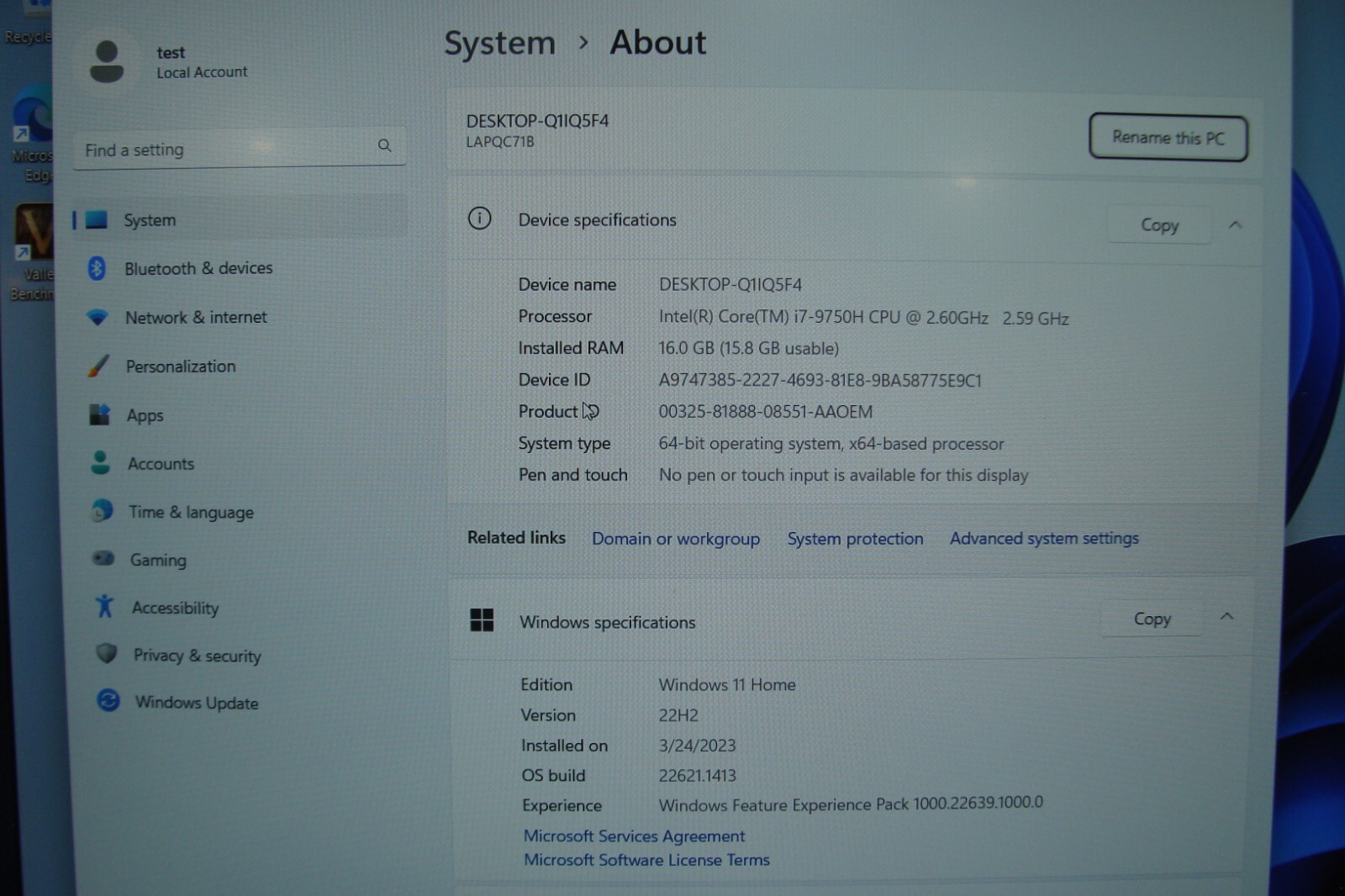Click the System monitor icon in sidebar
1345x896 pixels.
coord(97,220)
